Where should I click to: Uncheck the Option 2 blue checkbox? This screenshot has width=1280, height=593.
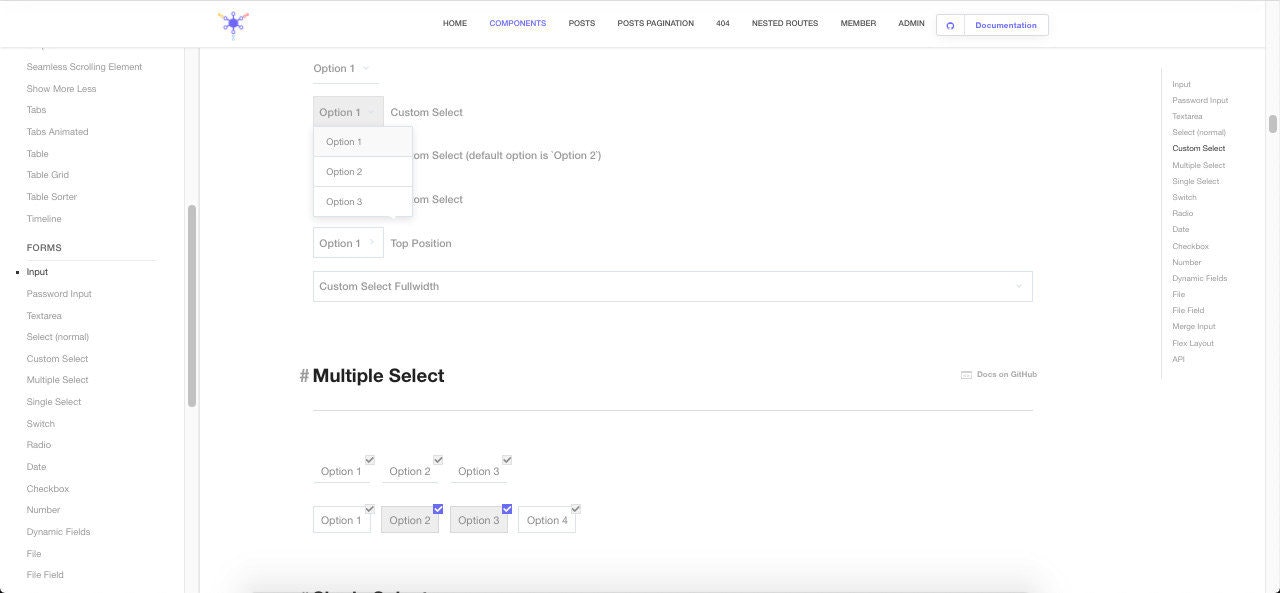click(437, 508)
